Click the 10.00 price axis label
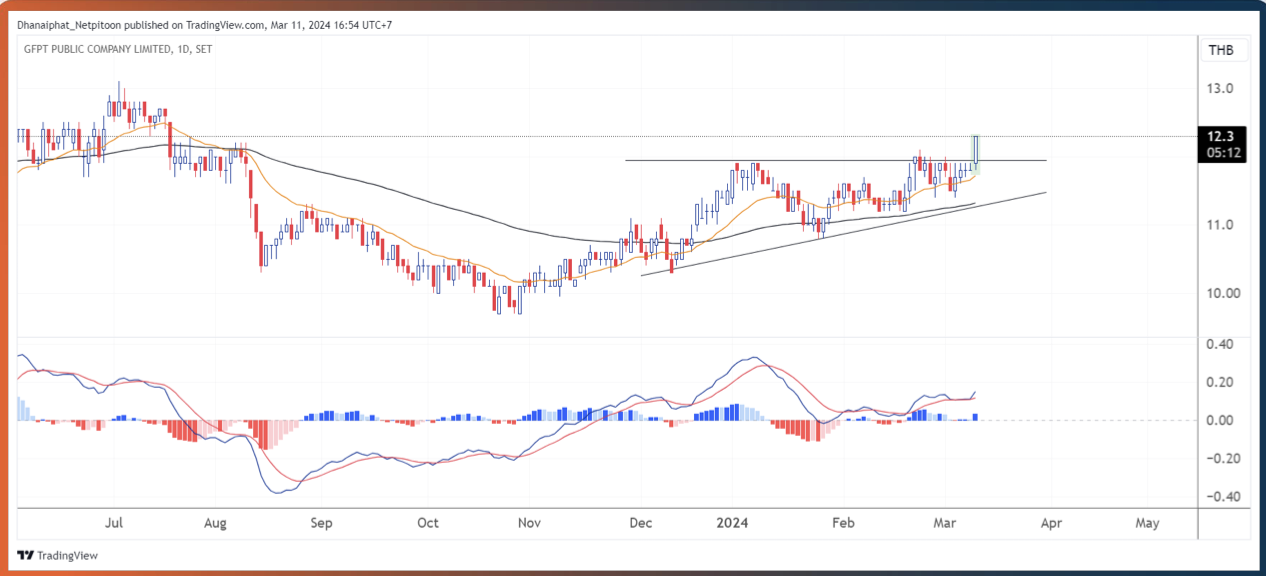 (1223, 293)
